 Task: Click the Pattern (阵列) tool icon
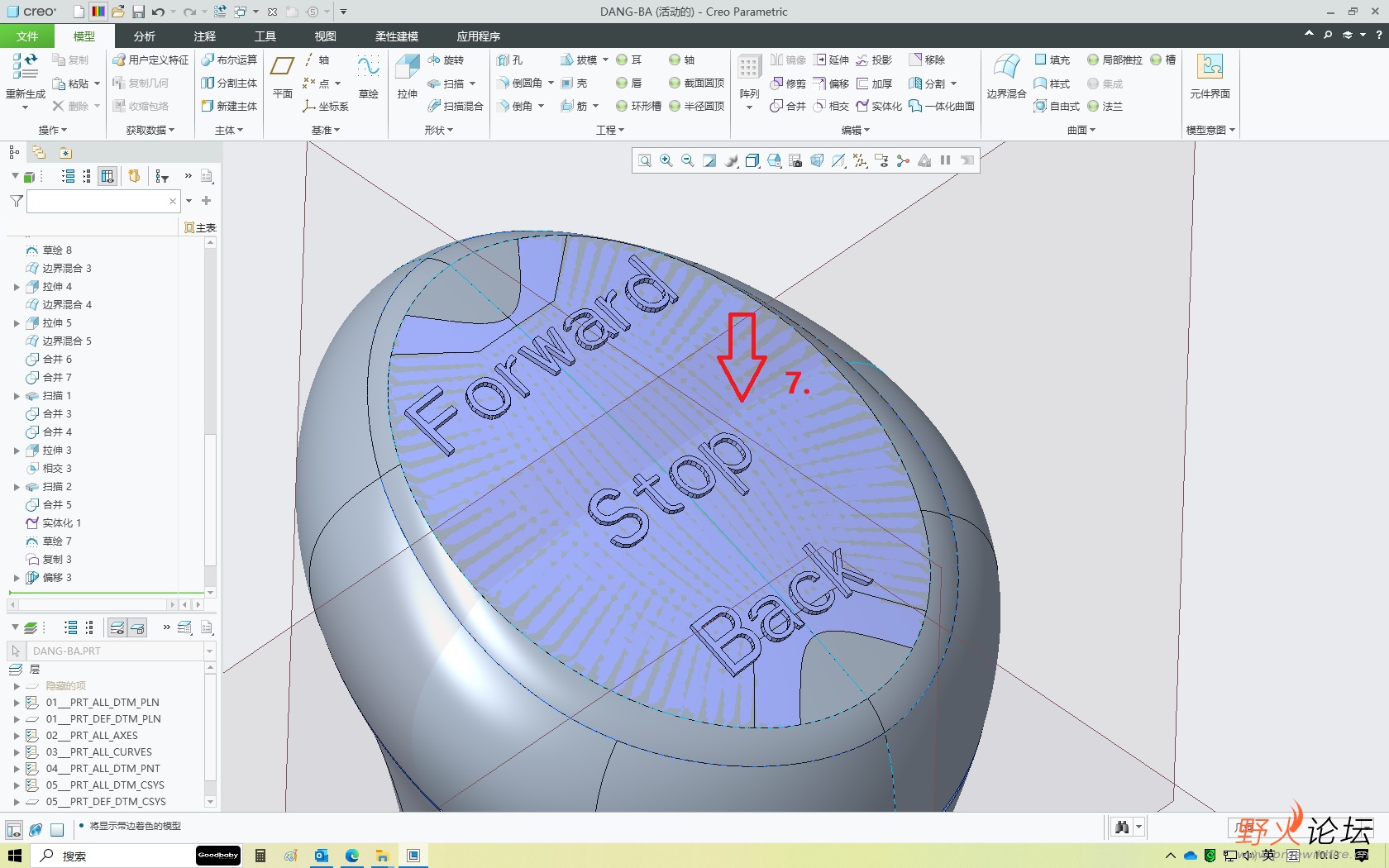pos(749,69)
